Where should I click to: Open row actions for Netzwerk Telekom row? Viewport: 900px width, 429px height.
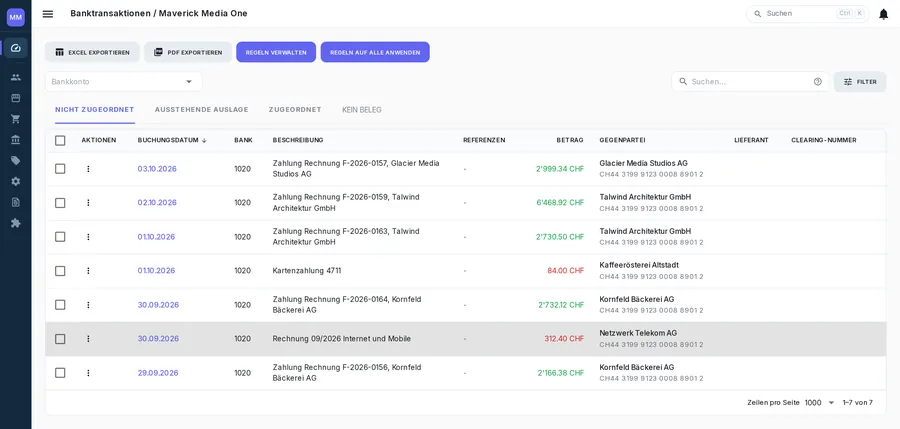tap(88, 339)
